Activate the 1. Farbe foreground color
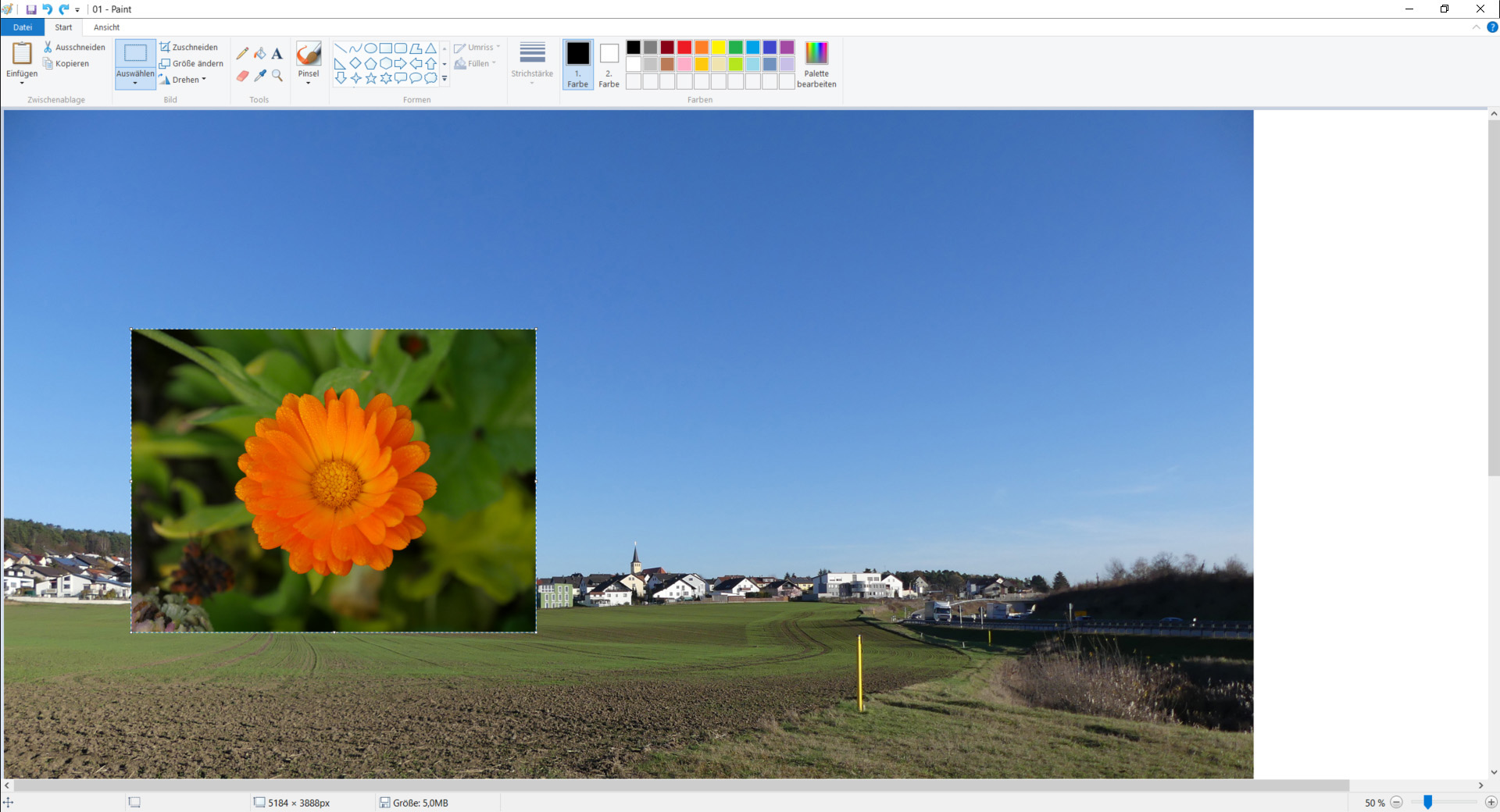This screenshot has width=1500, height=812. click(x=578, y=64)
